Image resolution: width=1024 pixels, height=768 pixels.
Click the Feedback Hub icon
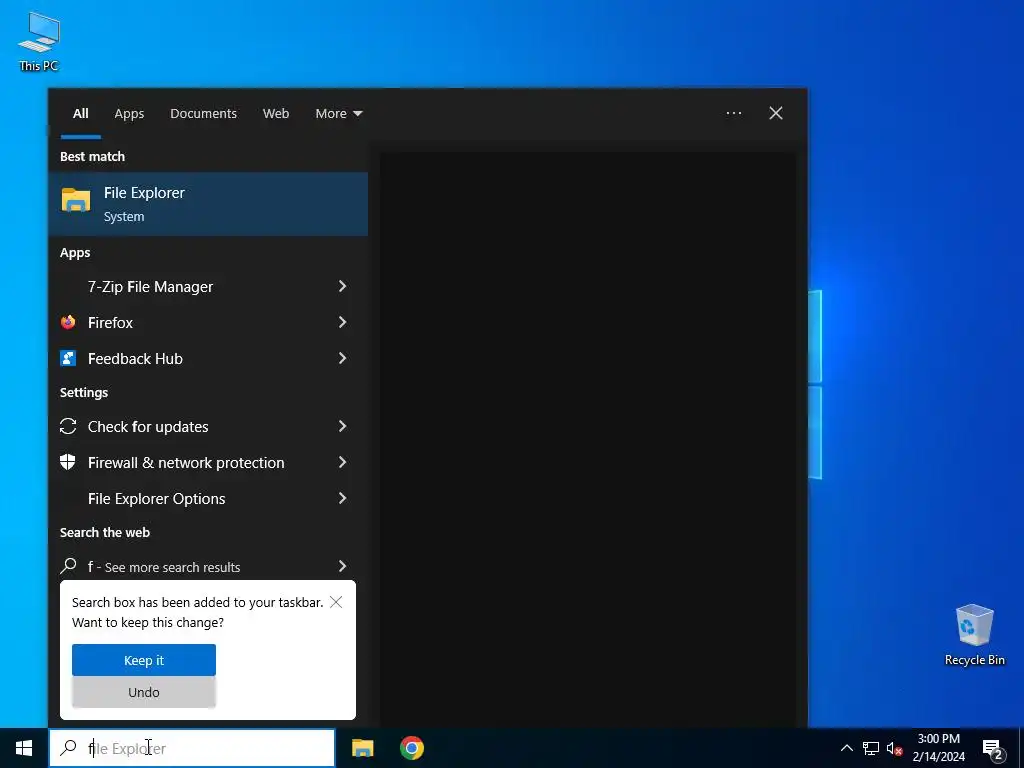pyautogui.click(x=68, y=358)
